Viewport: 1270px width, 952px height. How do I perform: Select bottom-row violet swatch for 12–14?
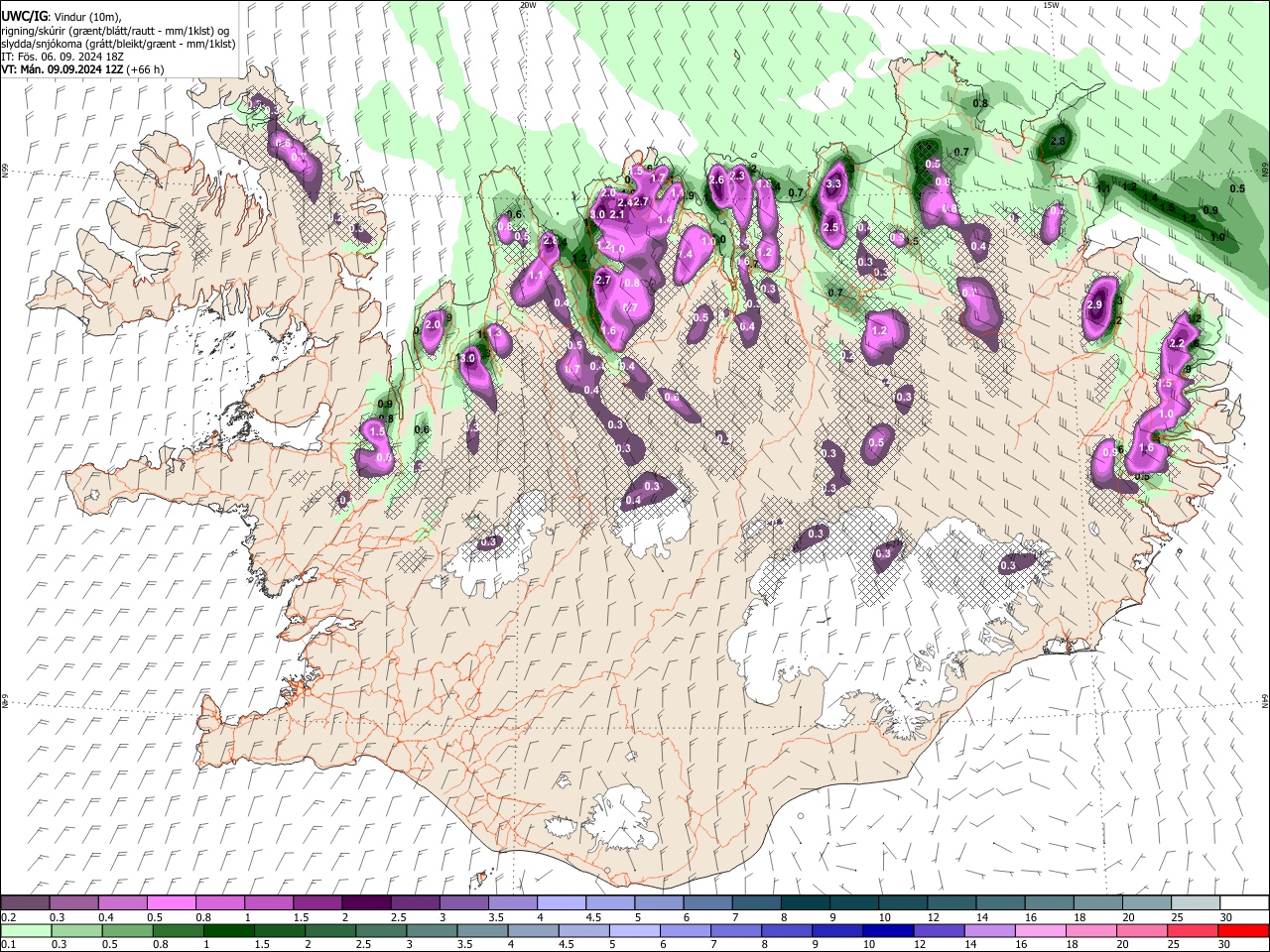[x=938, y=930]
